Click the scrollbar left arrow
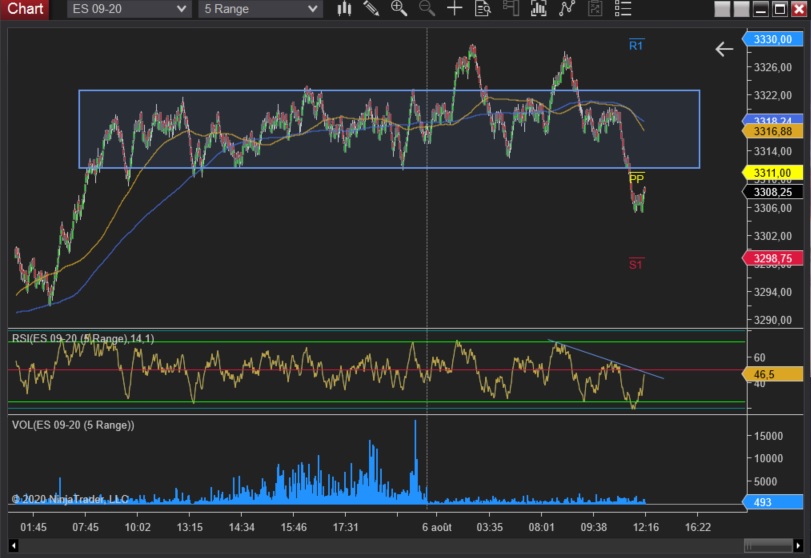Viewport: 811px width, 558px height. coord(12,546)
